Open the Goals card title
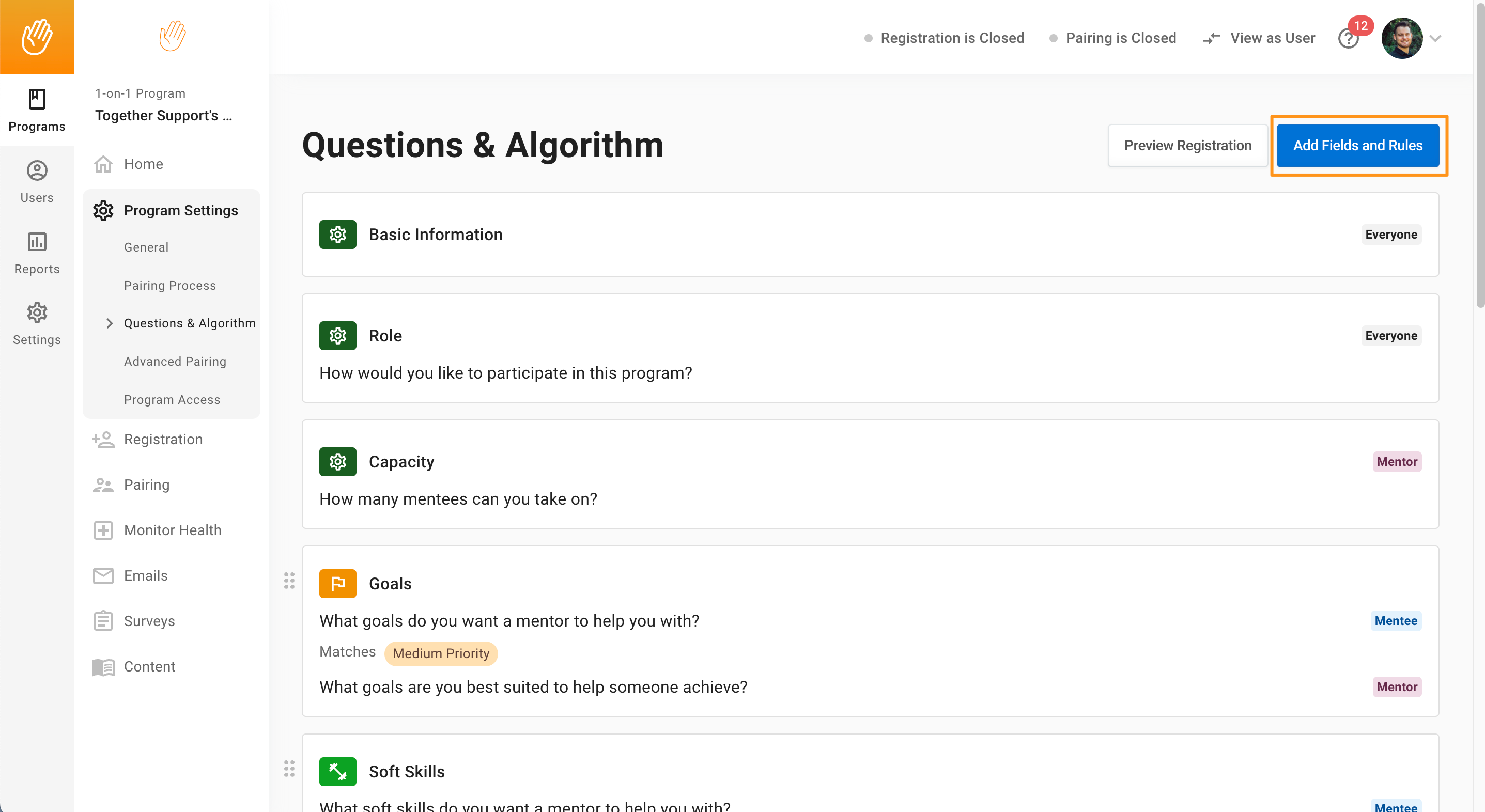 (390, 583)
